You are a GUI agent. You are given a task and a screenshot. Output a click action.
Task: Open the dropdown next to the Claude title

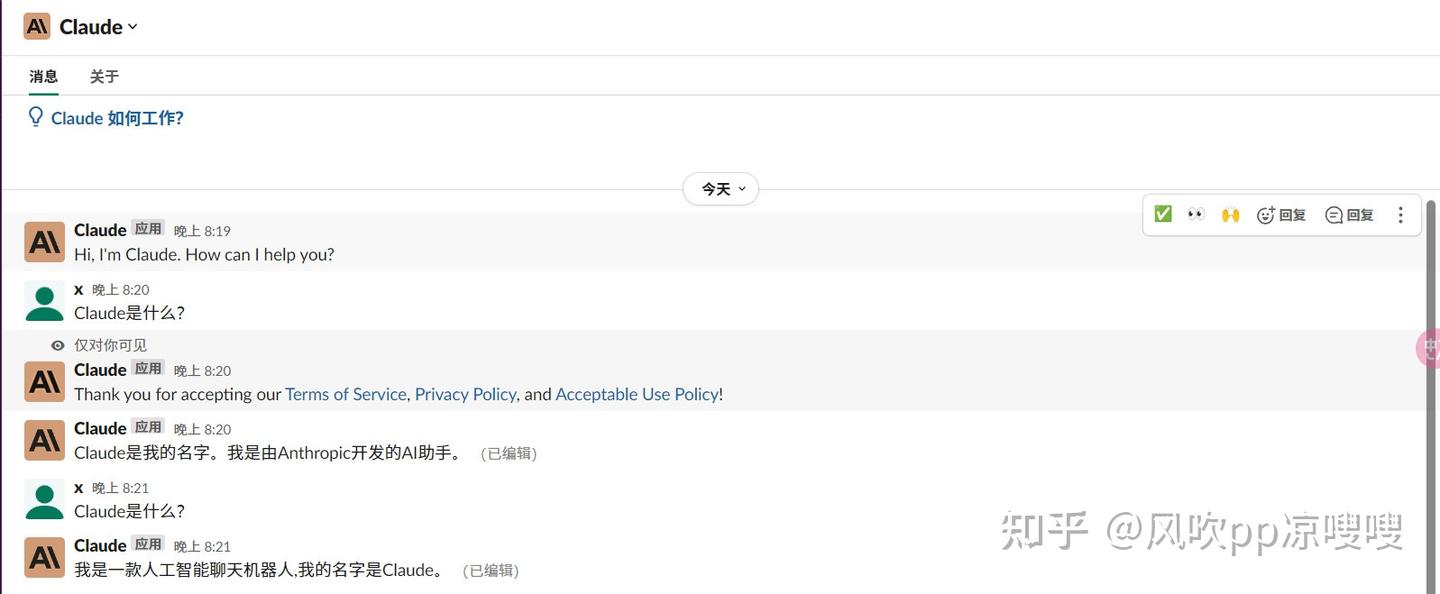click(x=132, y=27)
